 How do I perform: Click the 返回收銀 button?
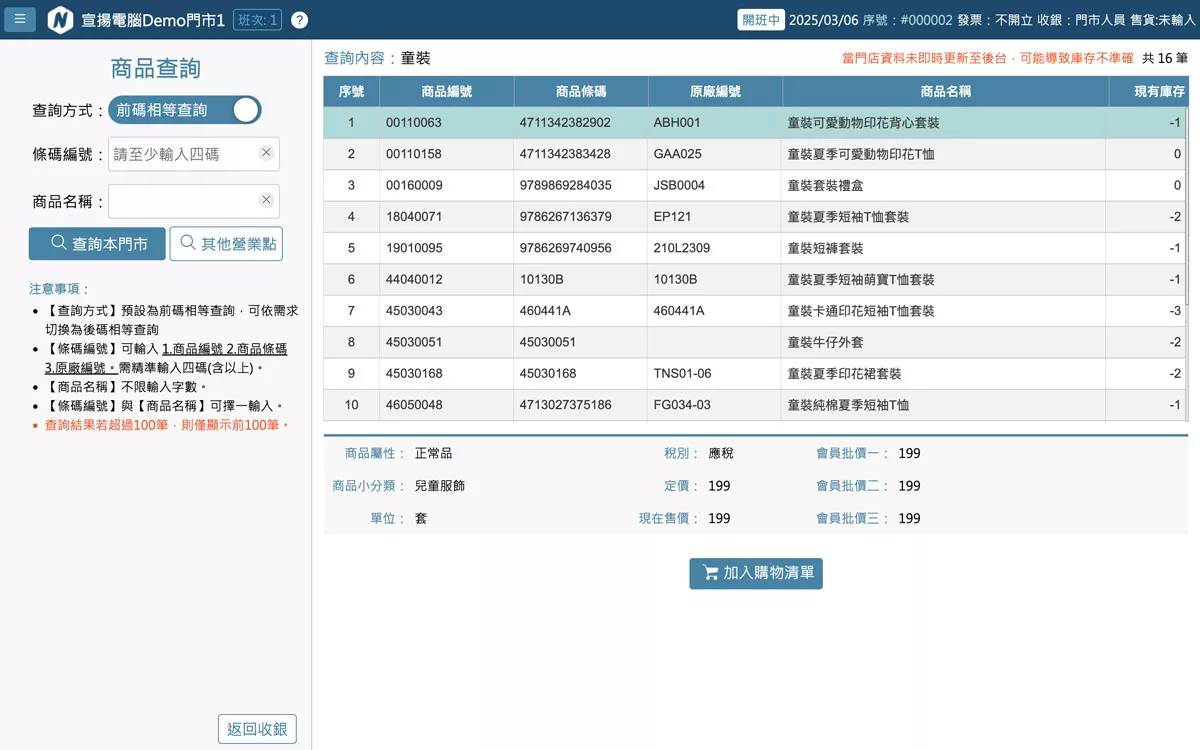click(257, 729)
